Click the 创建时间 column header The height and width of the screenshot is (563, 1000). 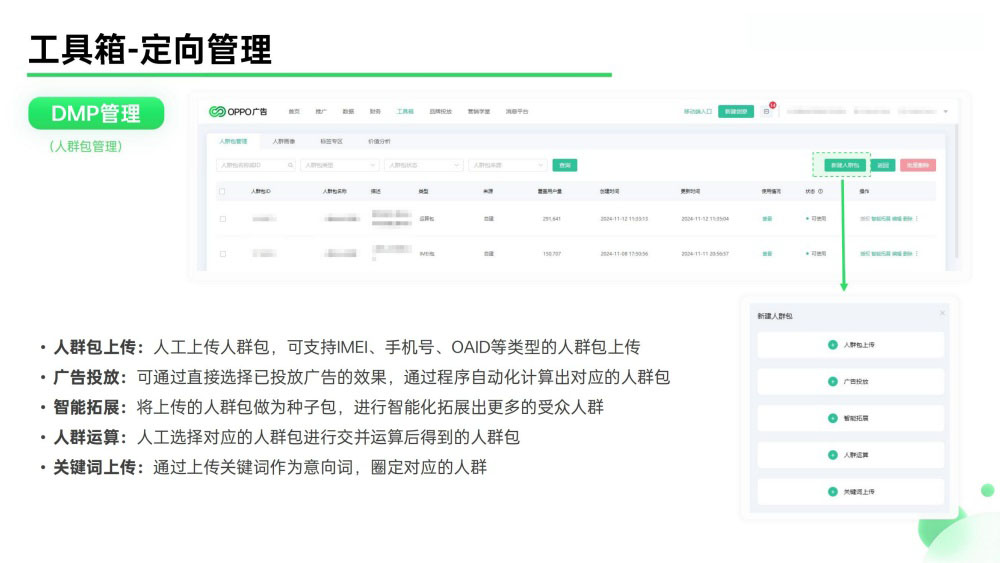(609, 191)
